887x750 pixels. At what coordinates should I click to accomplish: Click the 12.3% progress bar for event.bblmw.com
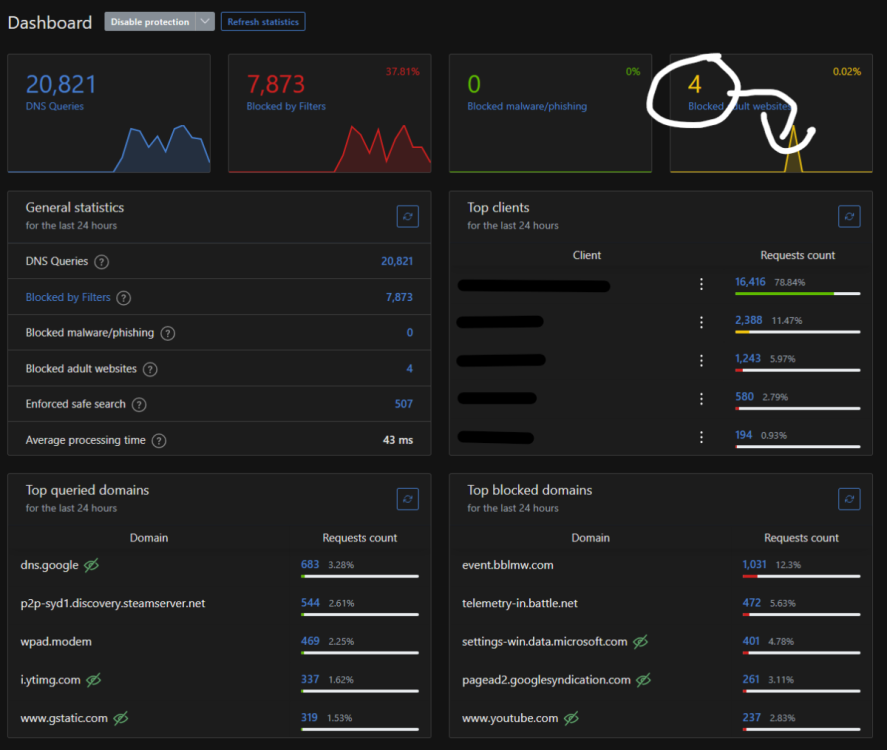pos(801,576)
